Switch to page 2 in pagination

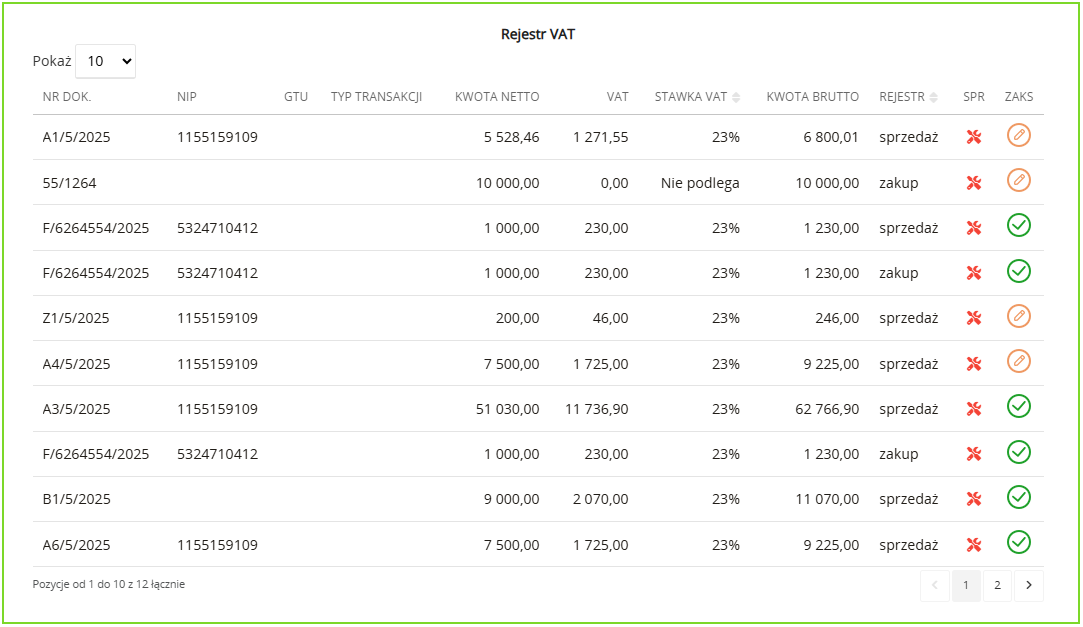coord(997,586)
